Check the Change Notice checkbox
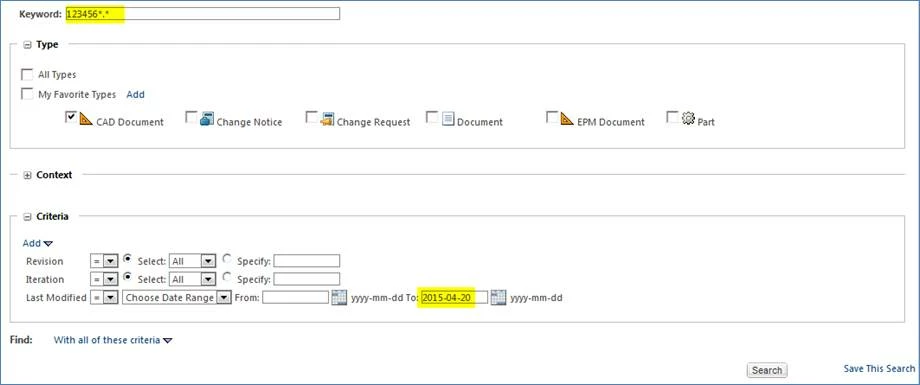 (x=191, y=117)
